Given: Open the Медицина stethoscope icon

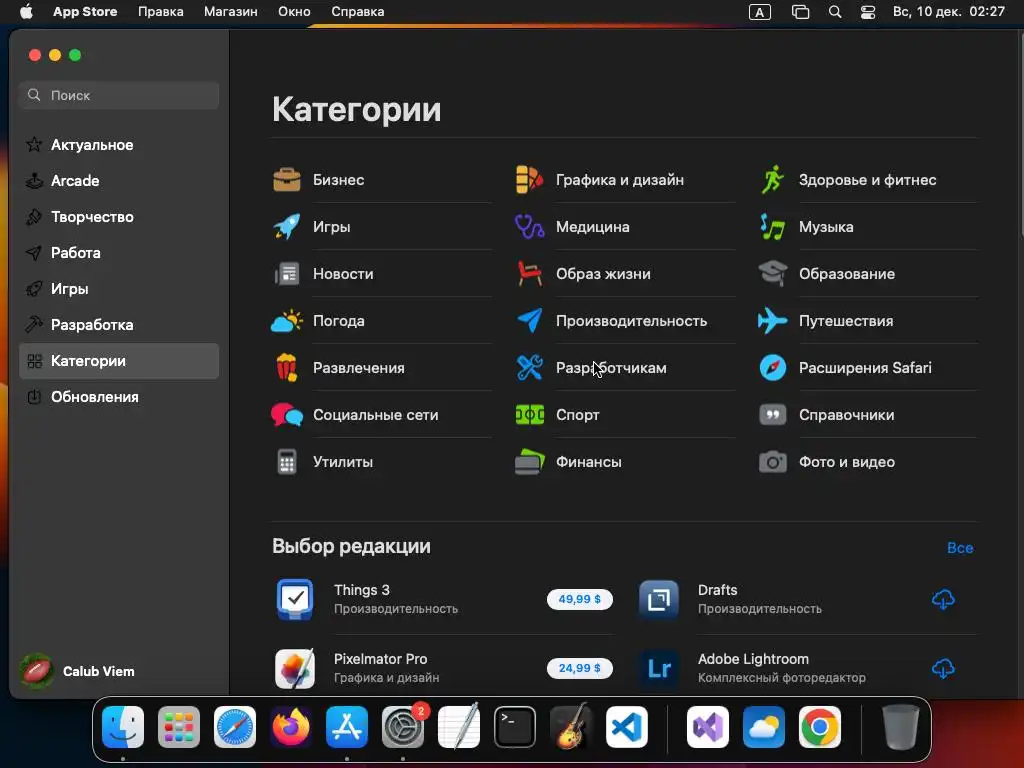Looking at the screenshot, I should [x=530, y=227].
